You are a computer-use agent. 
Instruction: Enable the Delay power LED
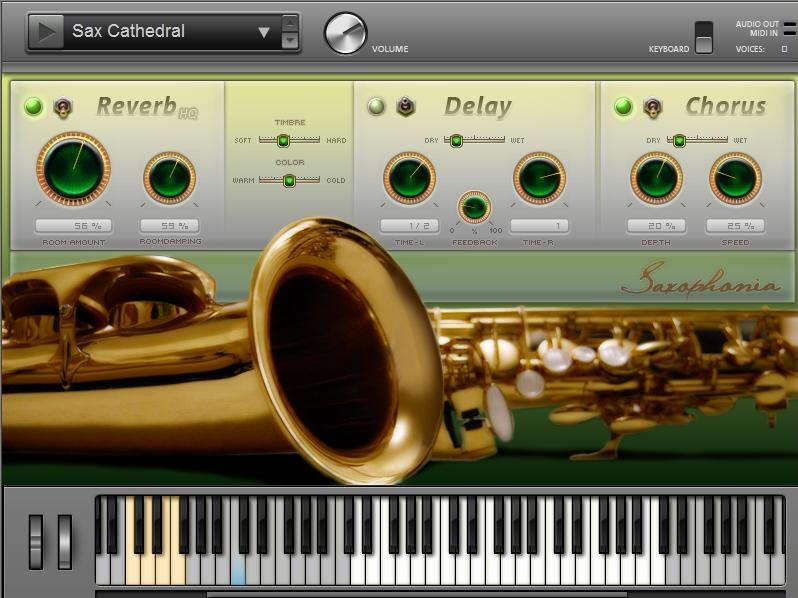tap(376, 107)
